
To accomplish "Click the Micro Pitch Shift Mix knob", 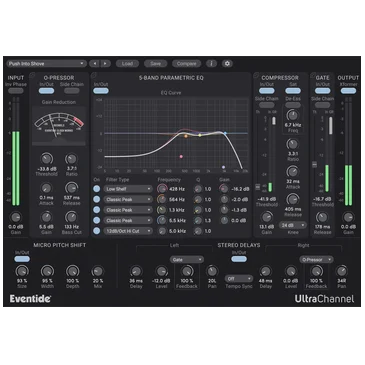I will click(x=98, y=271).
